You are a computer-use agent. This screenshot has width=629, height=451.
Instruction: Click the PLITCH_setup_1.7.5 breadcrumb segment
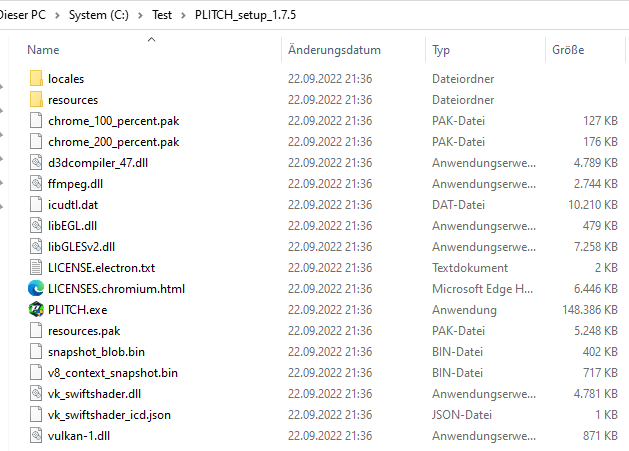[x=246, y=15]
